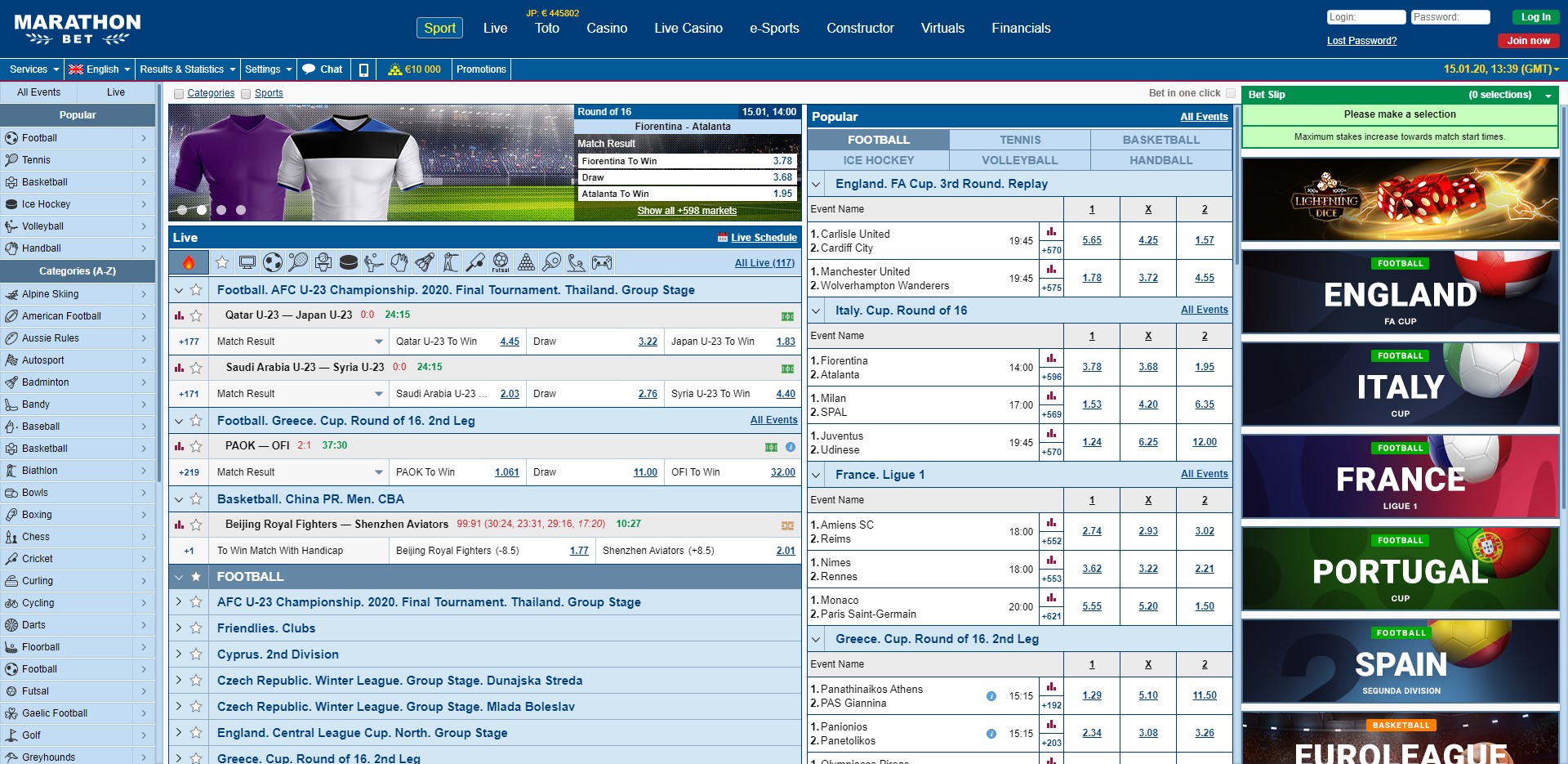Filter live events by e-sports gamepad icon
The image size is (1568, 764).
602,262
